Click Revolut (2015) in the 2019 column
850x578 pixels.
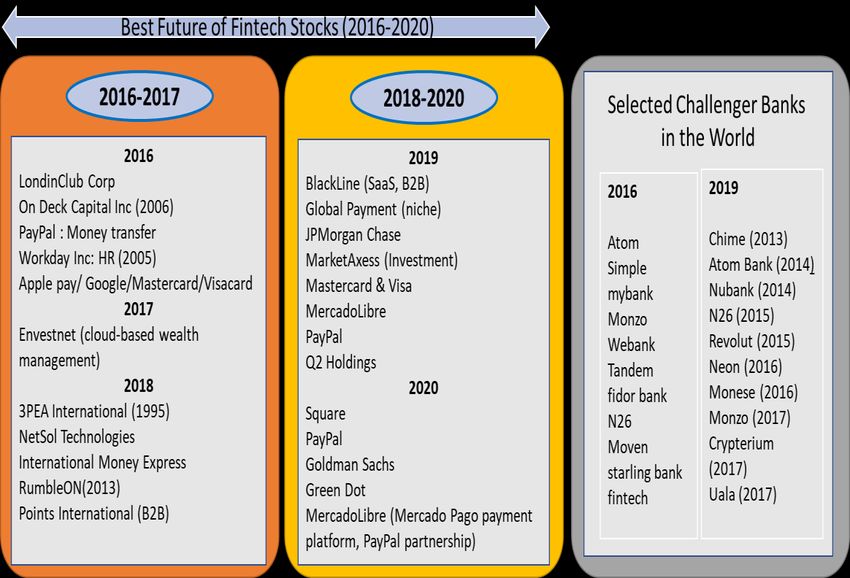coord(751,341)
